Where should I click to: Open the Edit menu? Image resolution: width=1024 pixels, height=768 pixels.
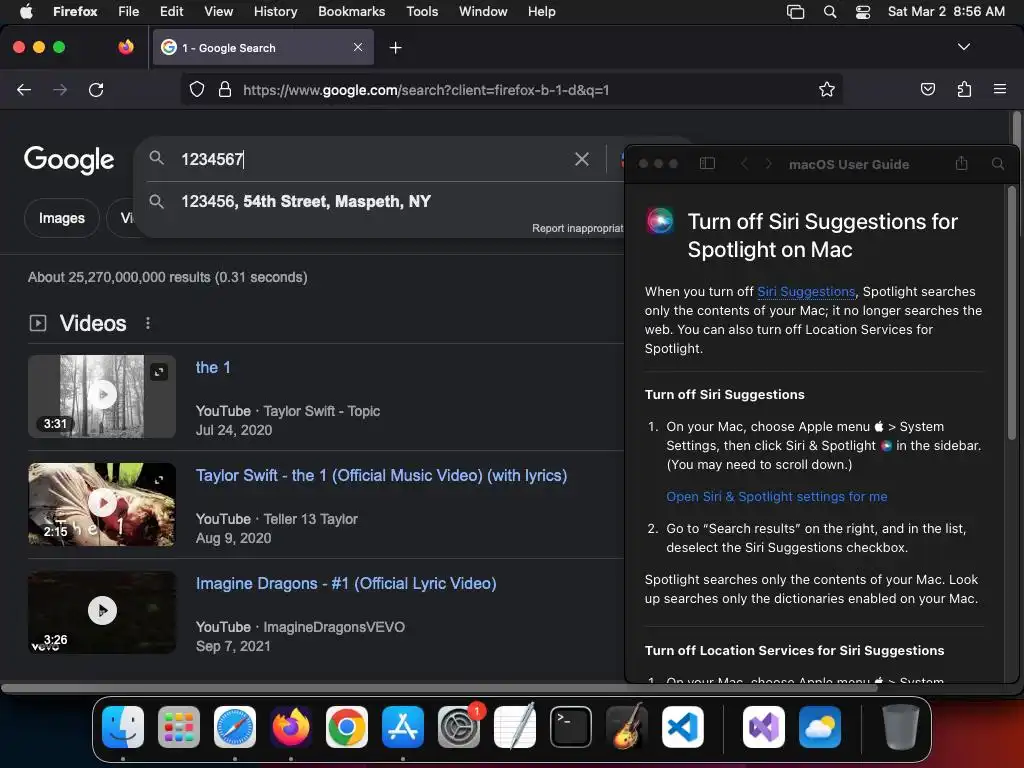point(172,11)
